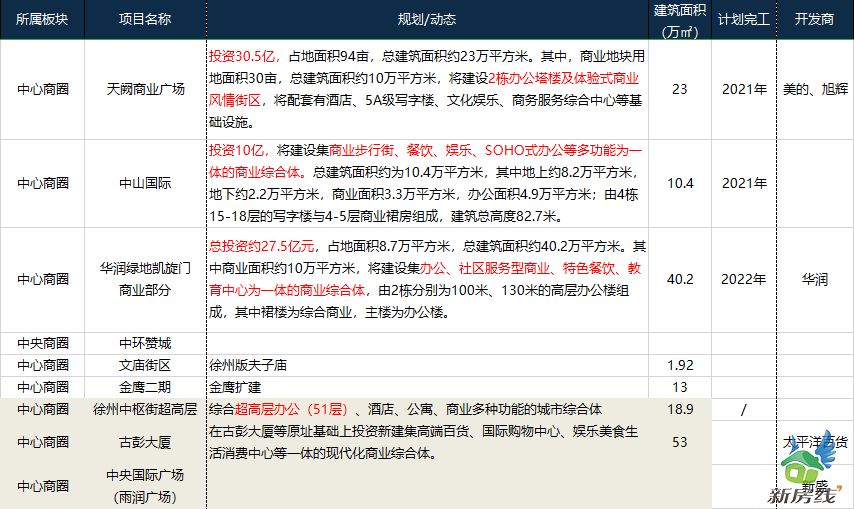This screenshot has height=509, width=854.
Task: Click the 所属板块 column header
Action: 42,20
